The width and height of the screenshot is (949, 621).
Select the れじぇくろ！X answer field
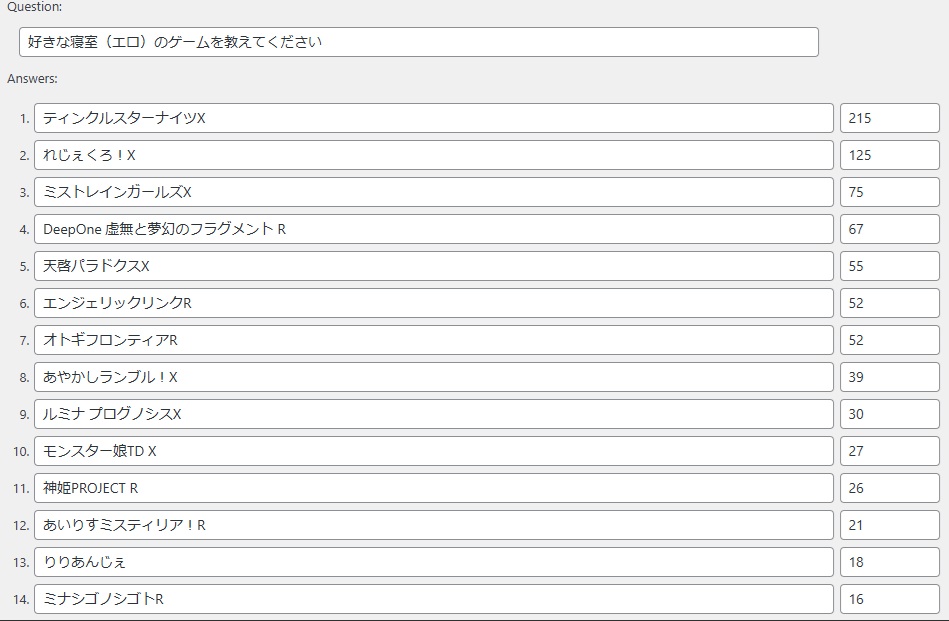(x=433, y=155)
